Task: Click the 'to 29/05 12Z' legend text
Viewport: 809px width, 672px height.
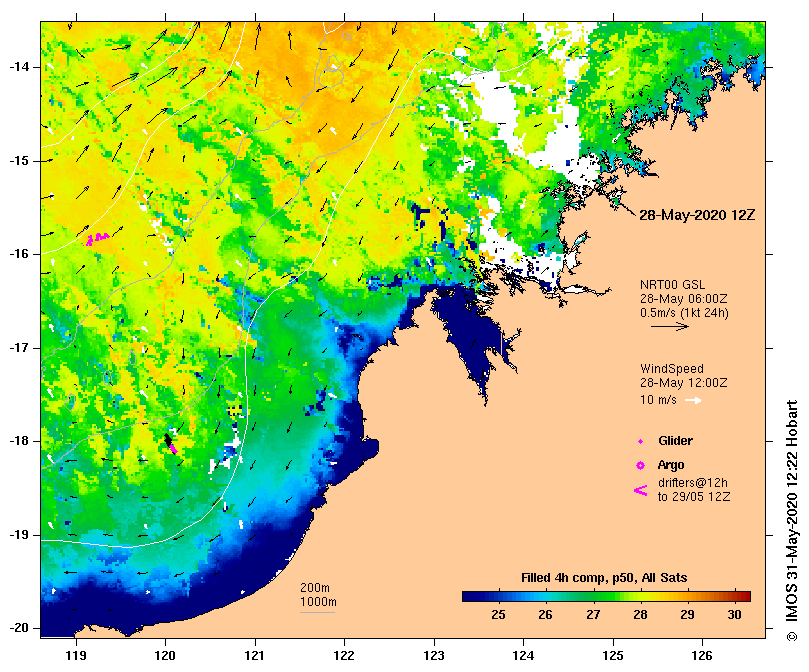Action: [694, 497]
